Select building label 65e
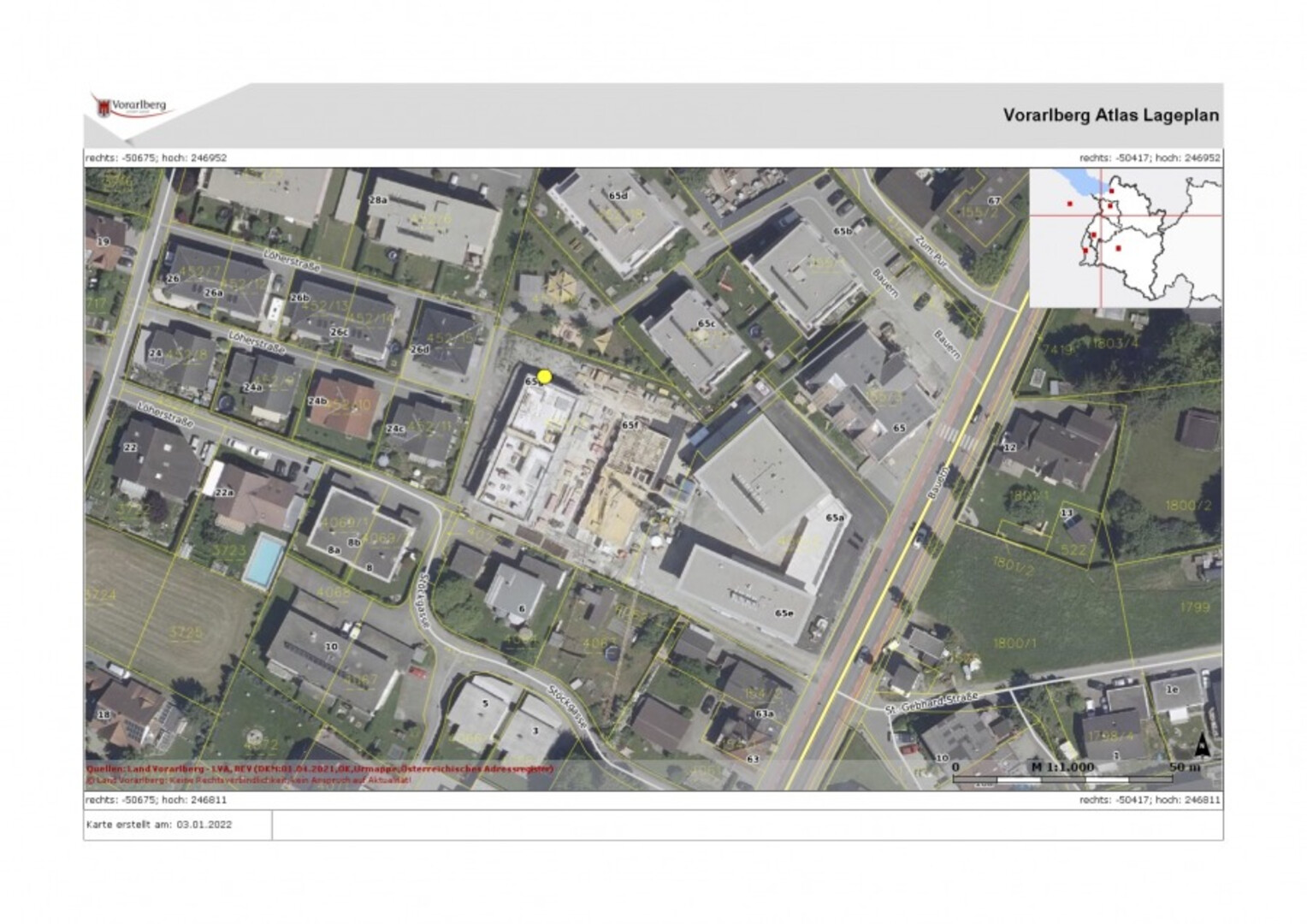Screen dimensions: 1307x924 pyautogui.click(x=784, y=613)
